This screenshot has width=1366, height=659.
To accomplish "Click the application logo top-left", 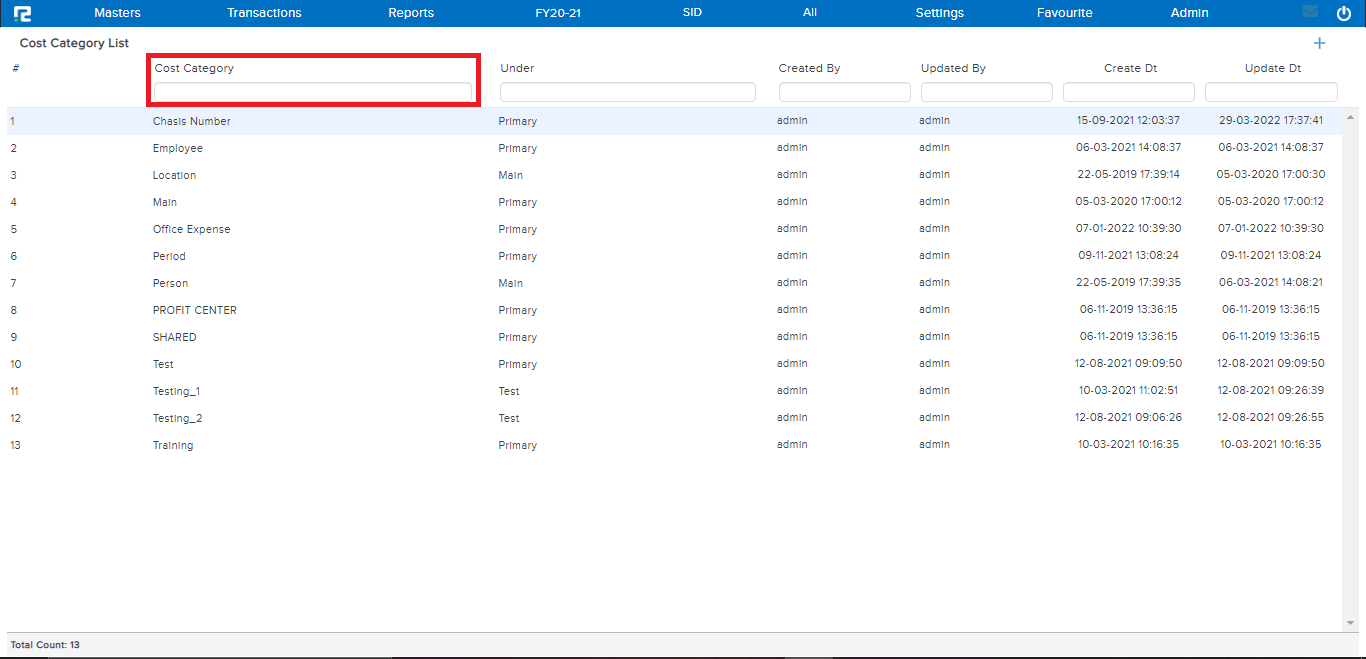I will click(x=22, y=13).
